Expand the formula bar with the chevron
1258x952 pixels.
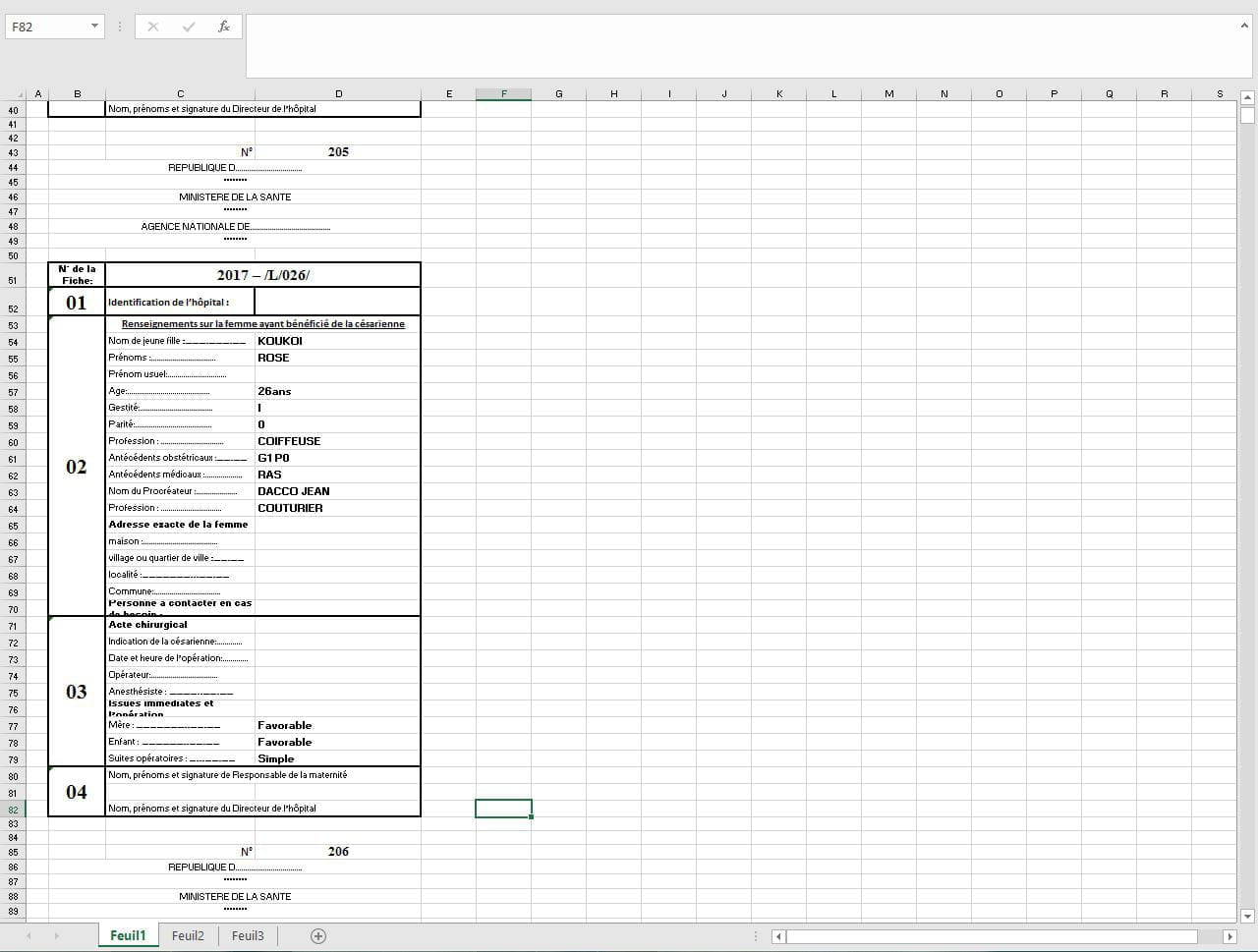click(1244, 26)
